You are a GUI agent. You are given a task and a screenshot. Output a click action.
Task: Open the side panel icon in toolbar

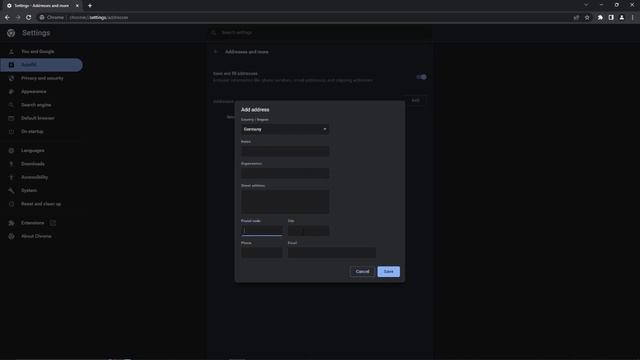(611, 18)
